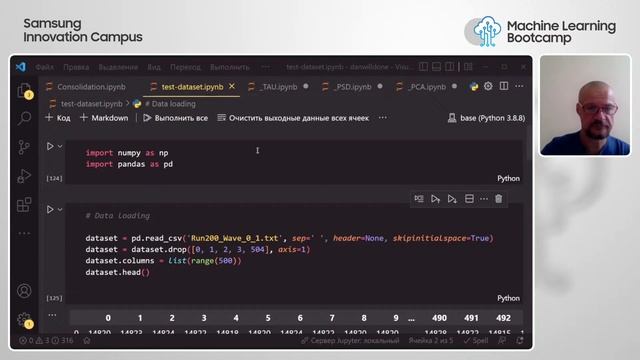Run cell by line in cell toolbar
This screenshot has width=640, height=360.
pyautogui.click(x=419, y=199)
